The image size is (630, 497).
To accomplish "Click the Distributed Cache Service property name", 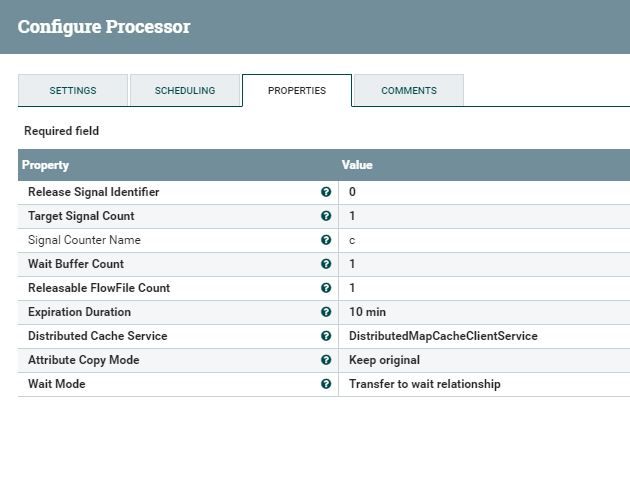I will [98, 336].
